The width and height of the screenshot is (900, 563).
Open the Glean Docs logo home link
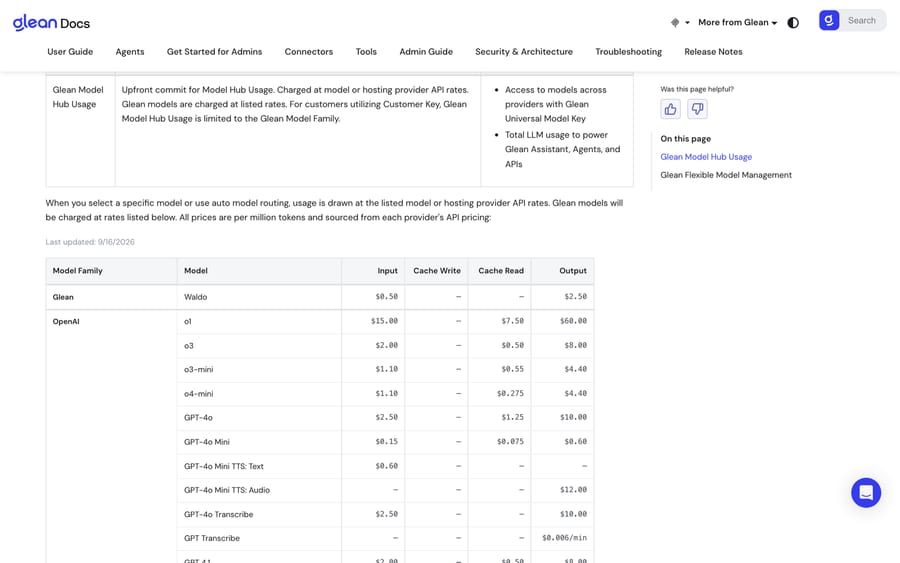click(x=51, y=23)
